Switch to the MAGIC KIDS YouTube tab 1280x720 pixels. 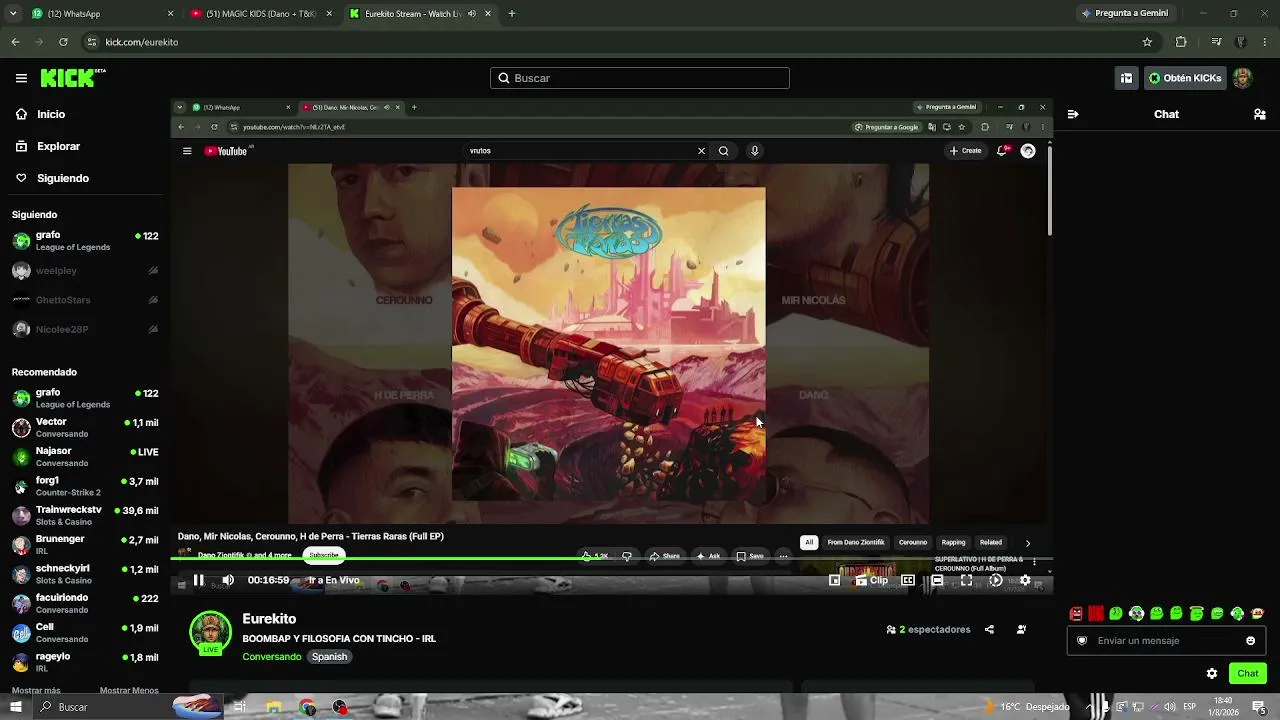[262, 14]
